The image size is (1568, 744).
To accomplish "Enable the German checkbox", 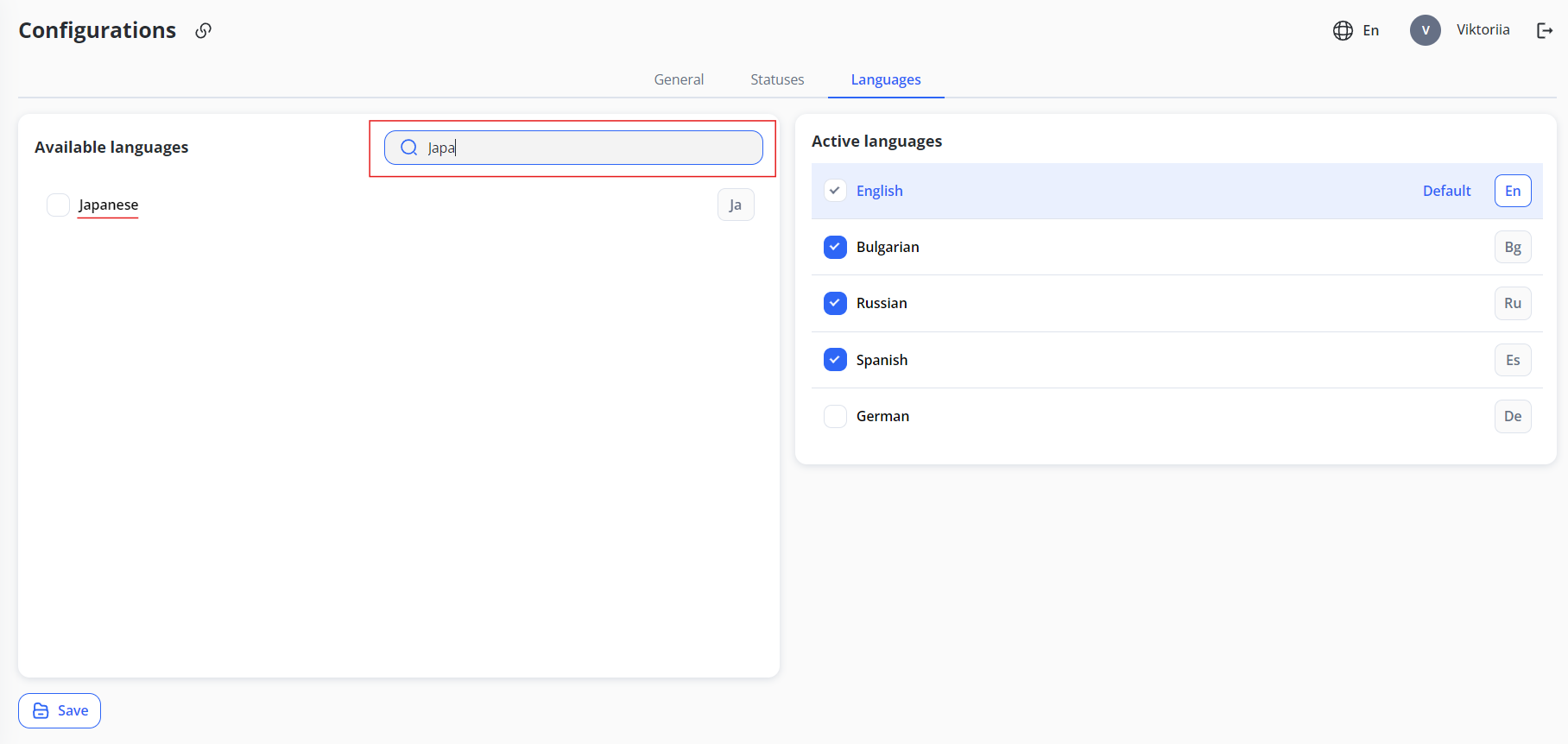I will (835, 416).
